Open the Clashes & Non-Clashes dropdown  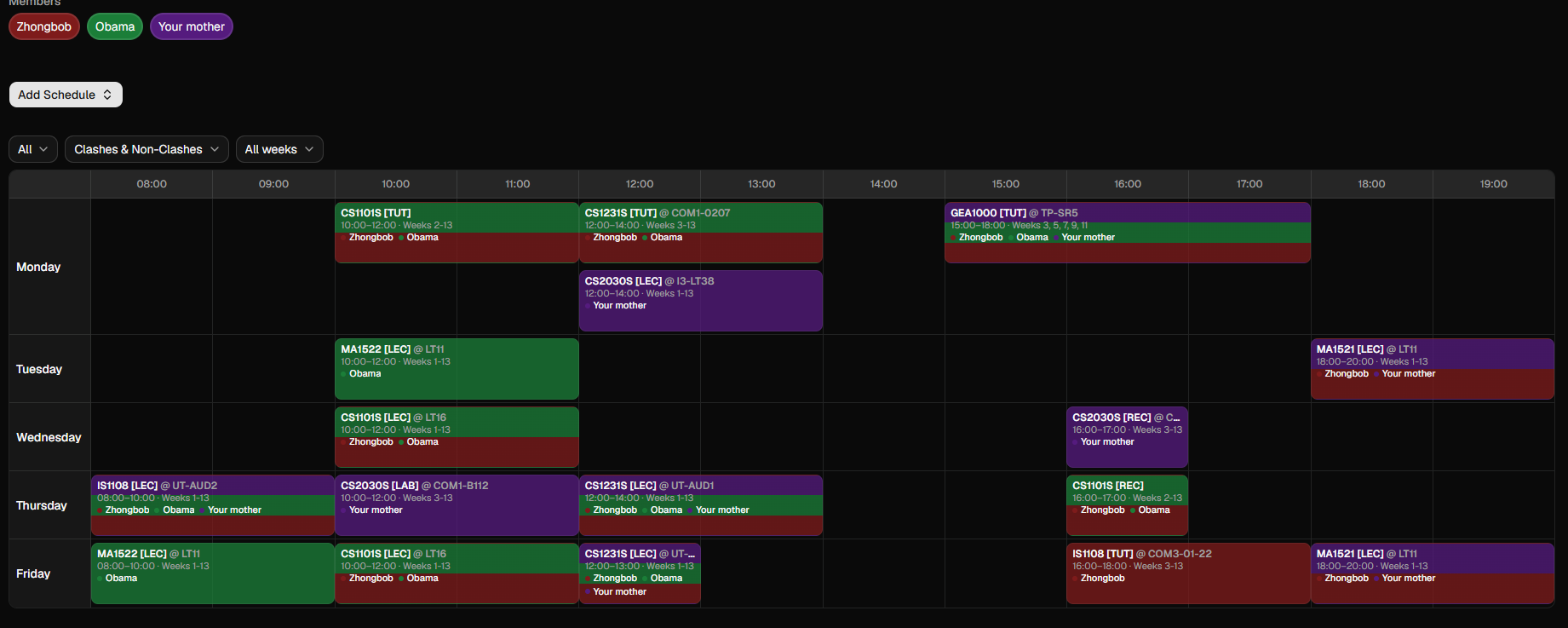tap(146, 149)
